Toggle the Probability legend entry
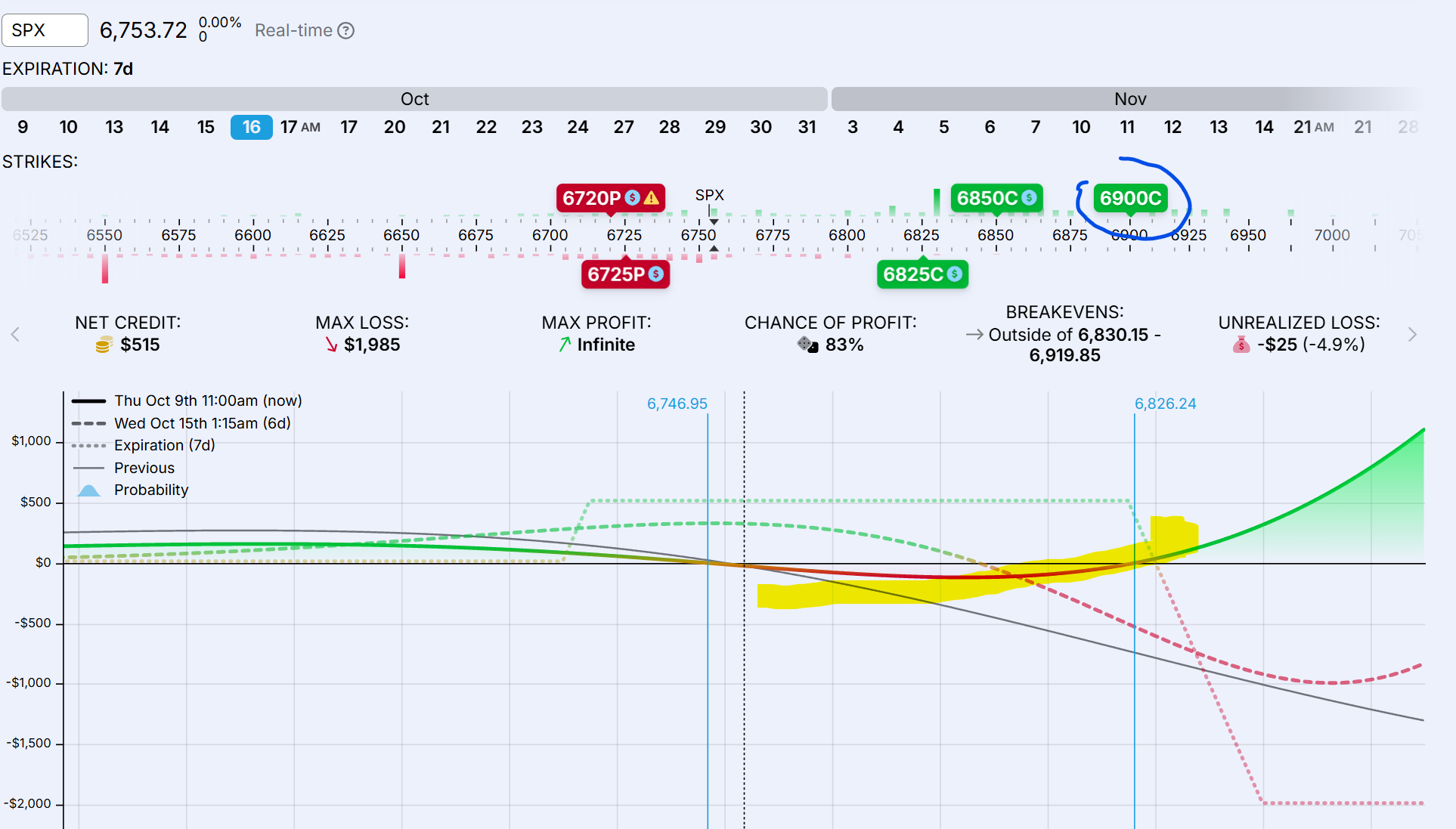This screenshot has height=829, width=1456. [x=150, y=490]
